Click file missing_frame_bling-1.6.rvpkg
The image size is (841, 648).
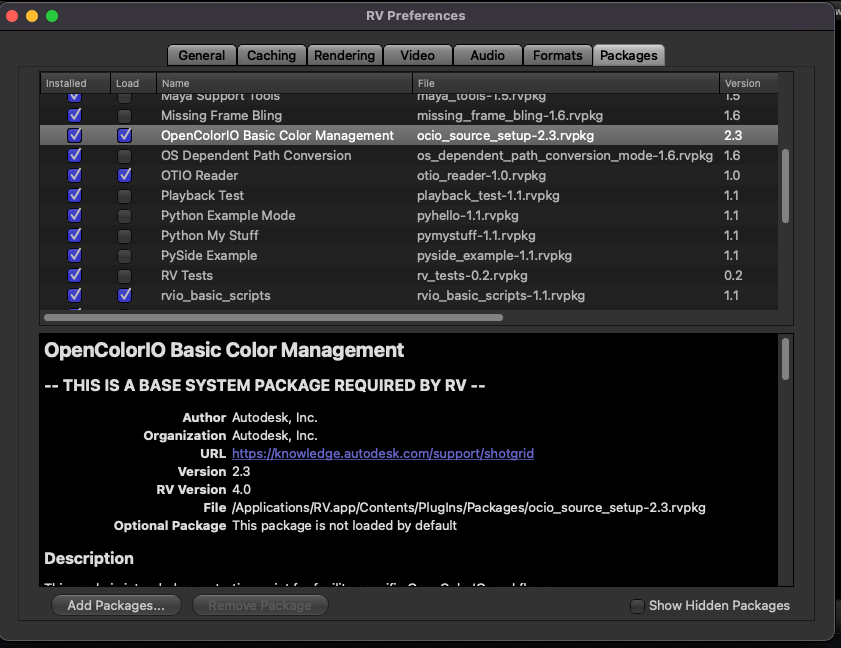[510, 116]
